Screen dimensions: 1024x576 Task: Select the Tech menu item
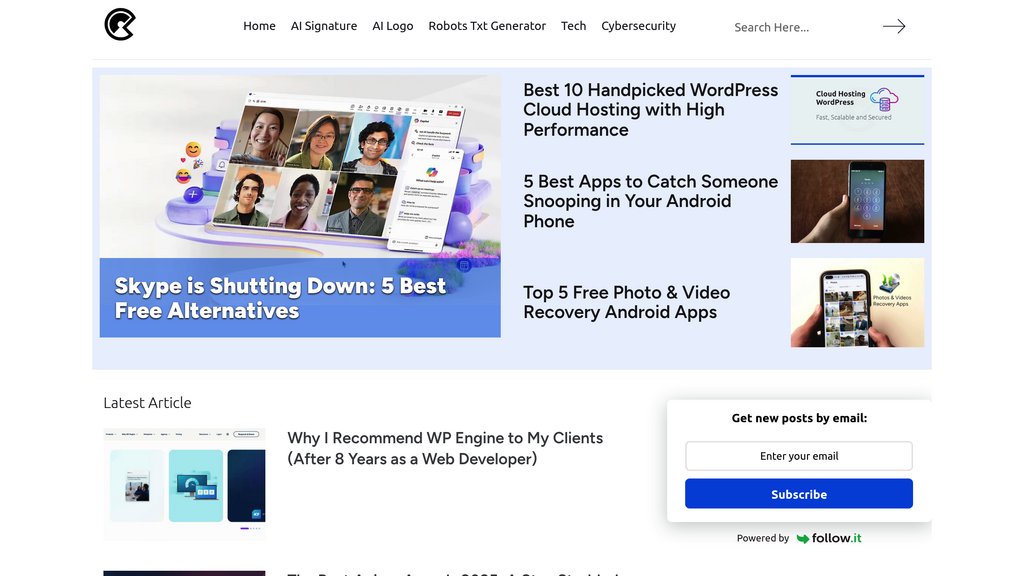click(573, 25)
